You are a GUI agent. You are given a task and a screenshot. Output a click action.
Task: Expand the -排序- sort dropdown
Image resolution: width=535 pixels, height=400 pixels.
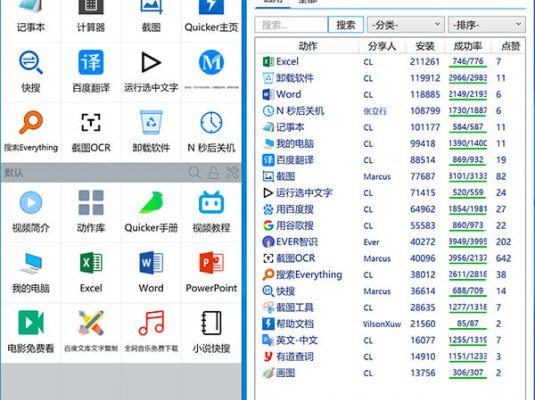(x=487, y=25)
